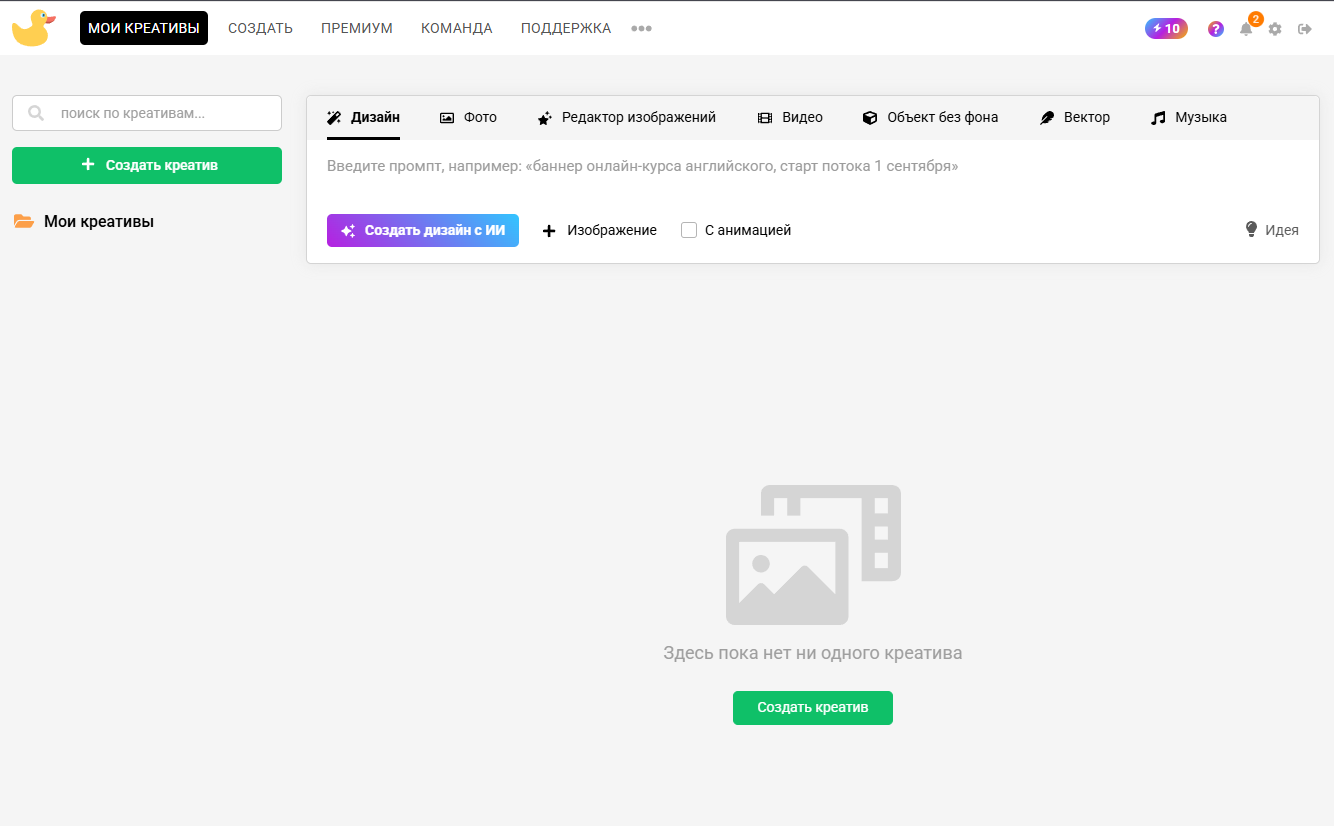Select the Дизайн tab
This screenshot has width=1334, height=826.
pos(363,117)
